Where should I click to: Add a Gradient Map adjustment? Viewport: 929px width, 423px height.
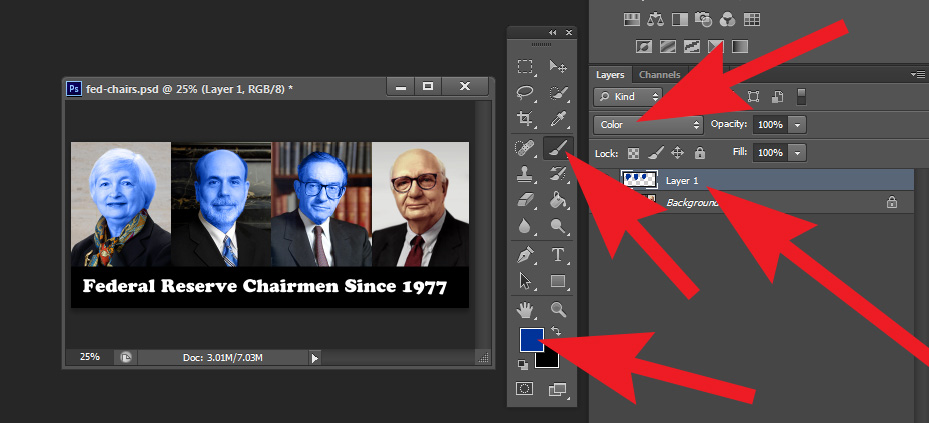(x=739, y=46)
